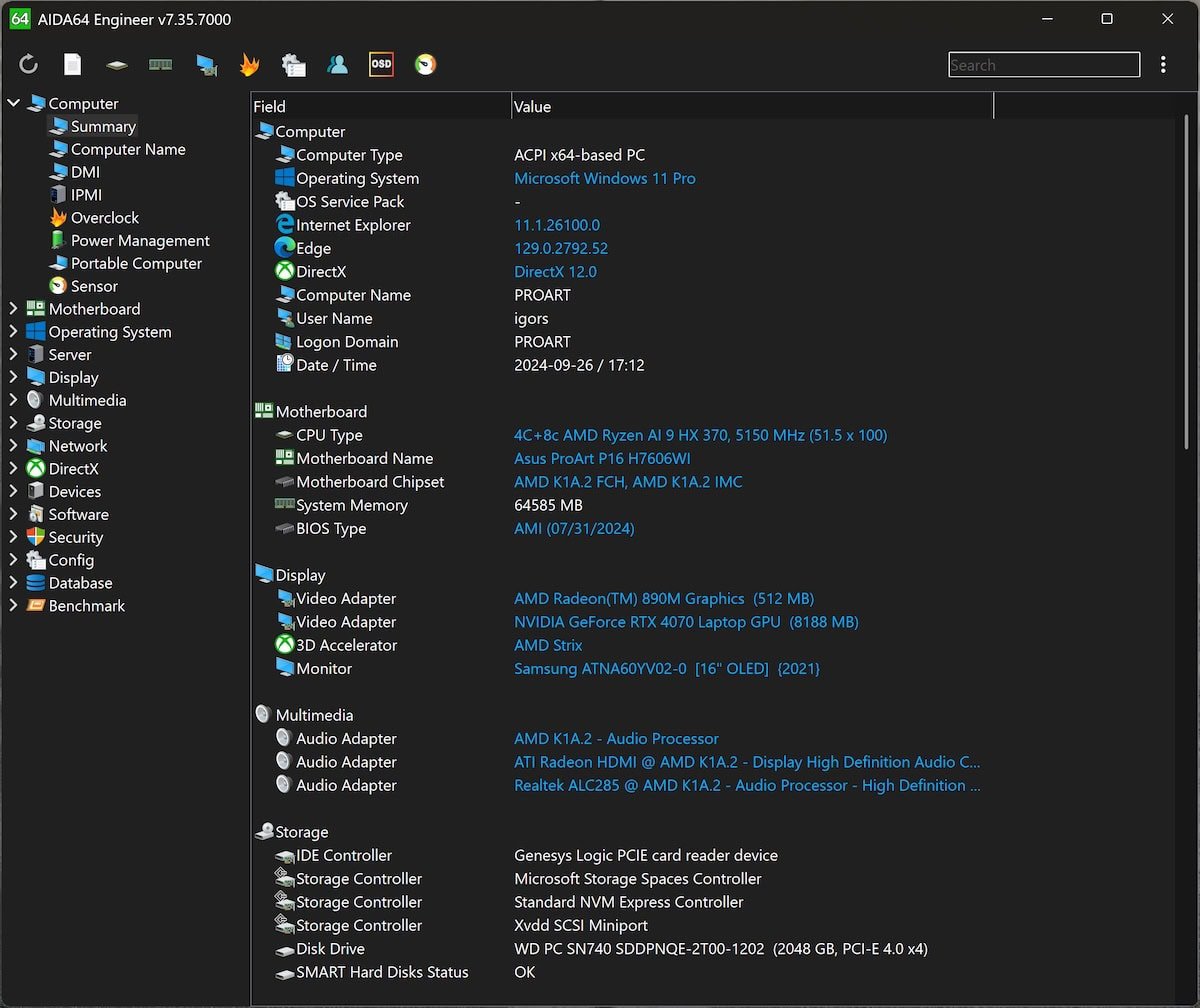Viewport: 1200px width, 1008px height.
Task: Open the AMD Ryzen AI 9 HX 370 link
Action: 700,435
